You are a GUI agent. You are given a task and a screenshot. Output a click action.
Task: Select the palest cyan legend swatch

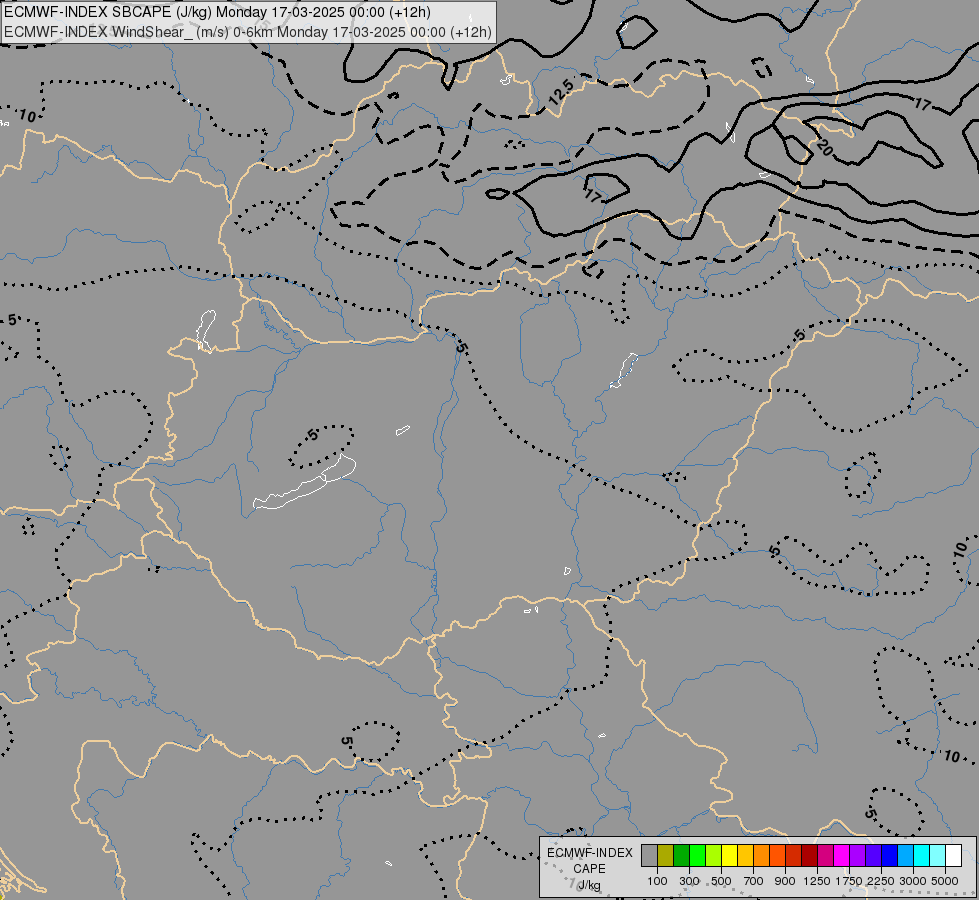938,856
